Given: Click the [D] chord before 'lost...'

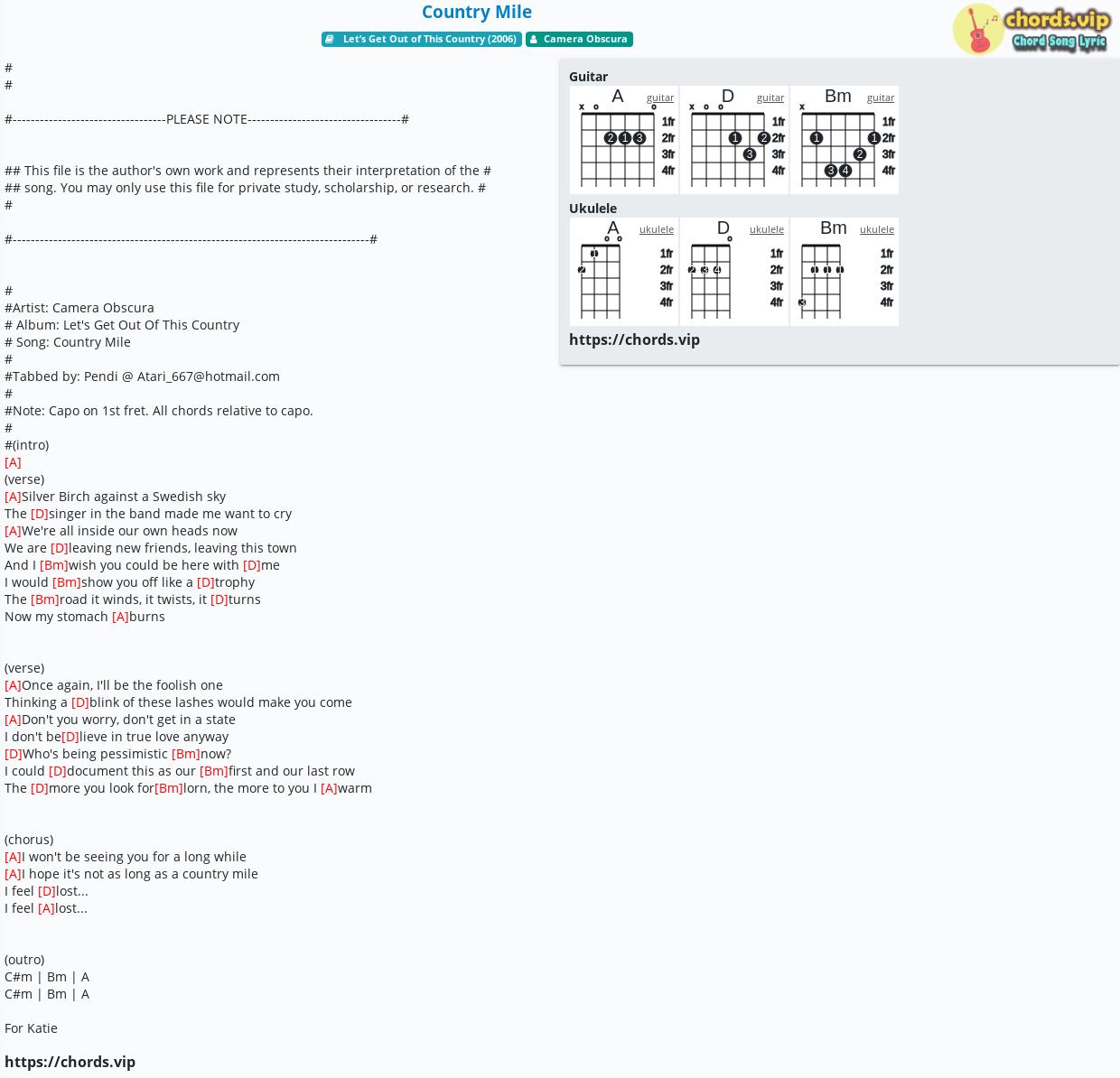Looking at the screenshot, I should coord(47,891).
